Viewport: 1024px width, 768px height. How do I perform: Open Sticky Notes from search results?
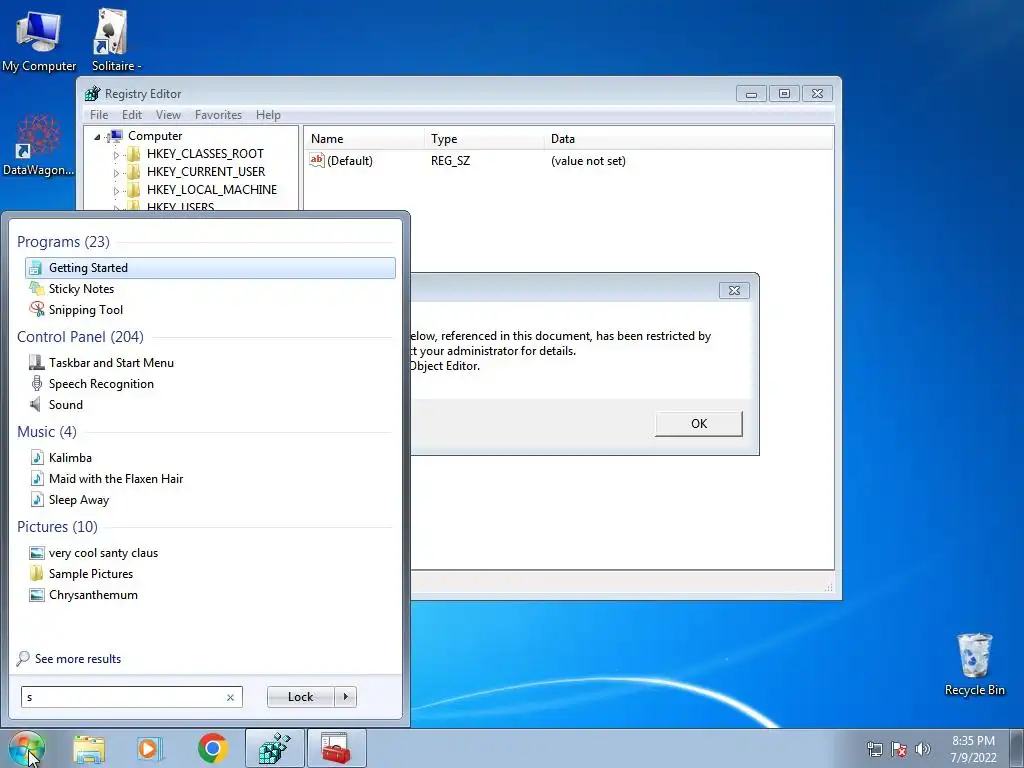pos(210,289)
